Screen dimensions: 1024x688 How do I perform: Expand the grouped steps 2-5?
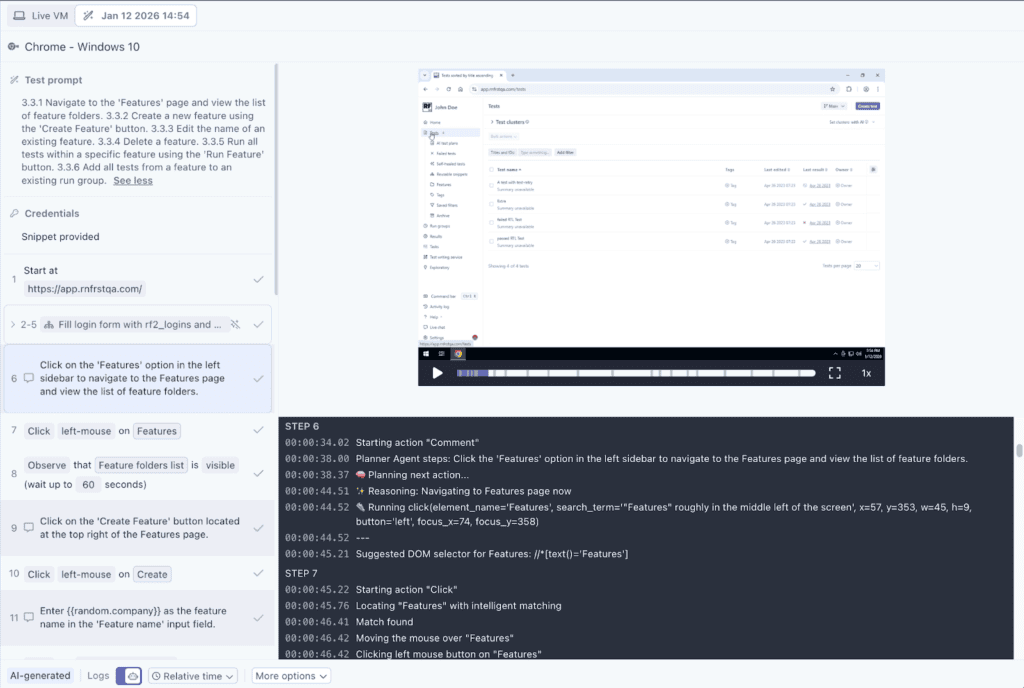[12, 325]
